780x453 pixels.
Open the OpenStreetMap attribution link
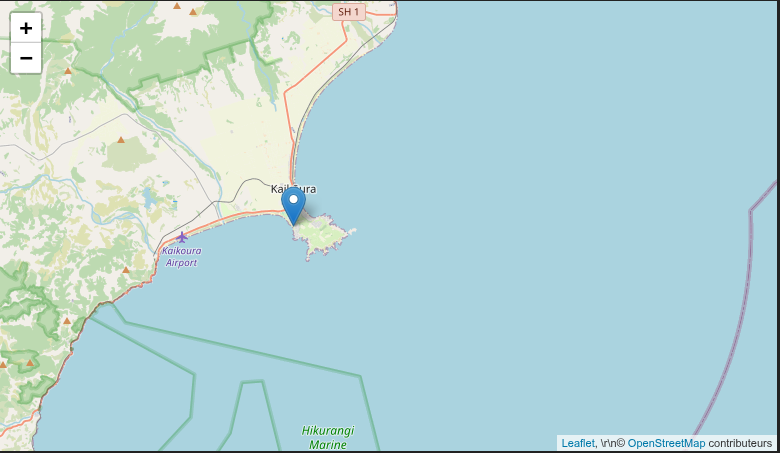tap(666, 443)
